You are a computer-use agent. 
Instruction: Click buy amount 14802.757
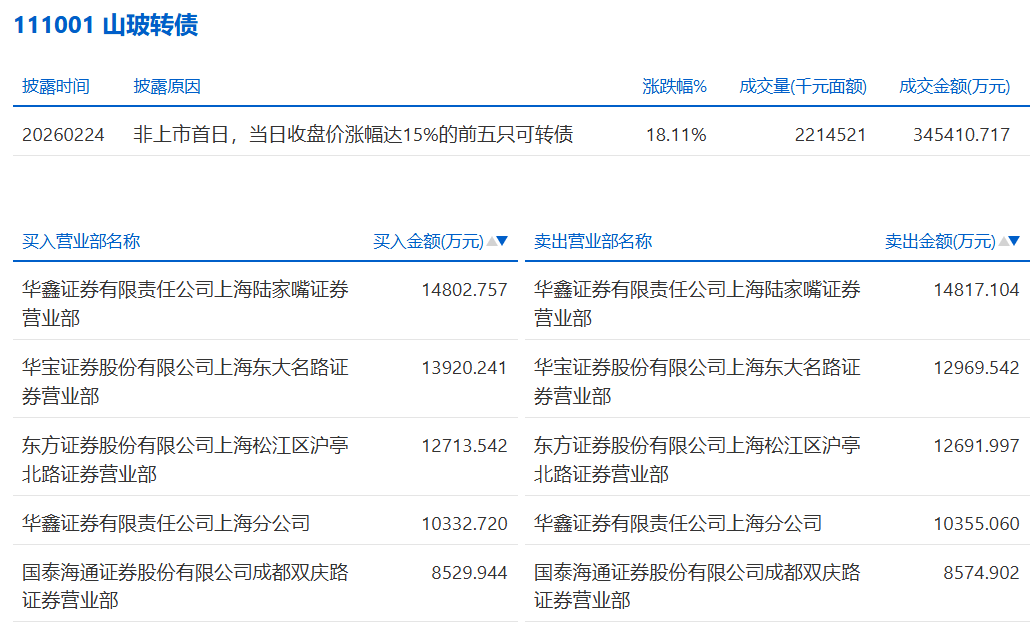click(x=465, y=290)
